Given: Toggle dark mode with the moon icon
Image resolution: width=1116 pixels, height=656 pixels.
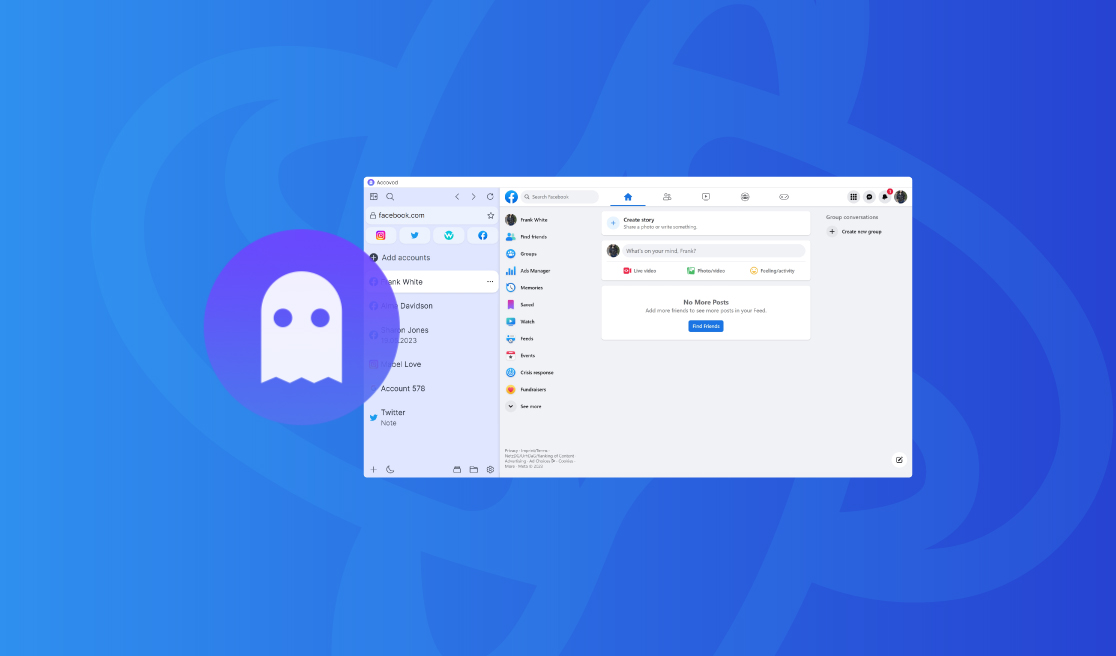Looking at the screenshot, I should (390, 470).
